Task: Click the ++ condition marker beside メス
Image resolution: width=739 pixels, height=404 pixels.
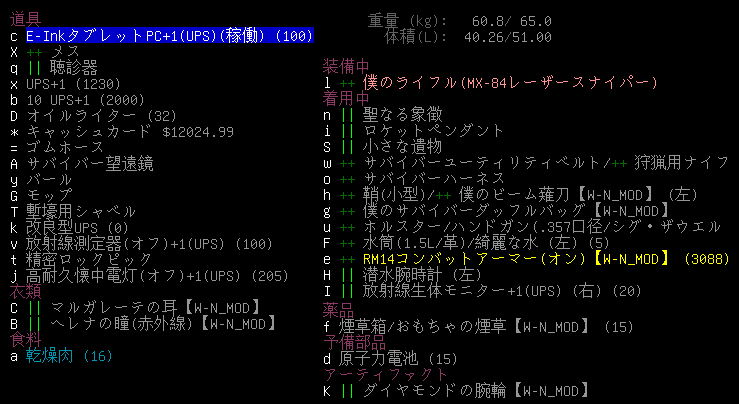Action: point(35,52)
